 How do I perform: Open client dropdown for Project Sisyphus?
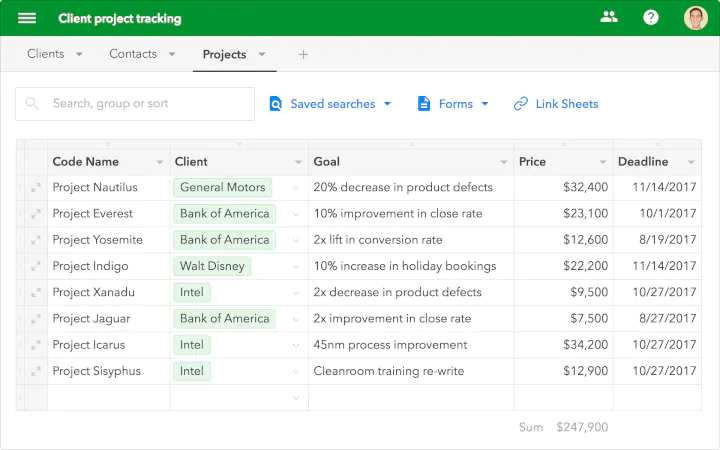point(296,371)
